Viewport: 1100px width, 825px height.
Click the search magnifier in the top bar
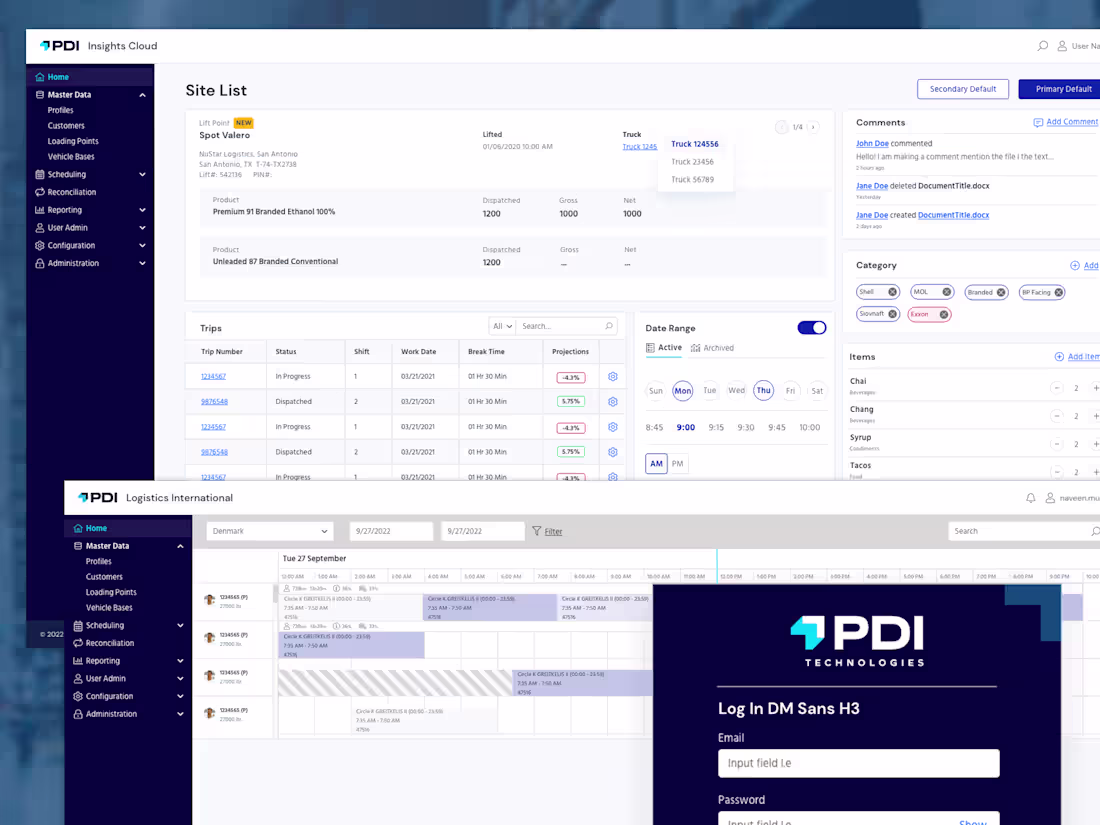[1042, 45]
